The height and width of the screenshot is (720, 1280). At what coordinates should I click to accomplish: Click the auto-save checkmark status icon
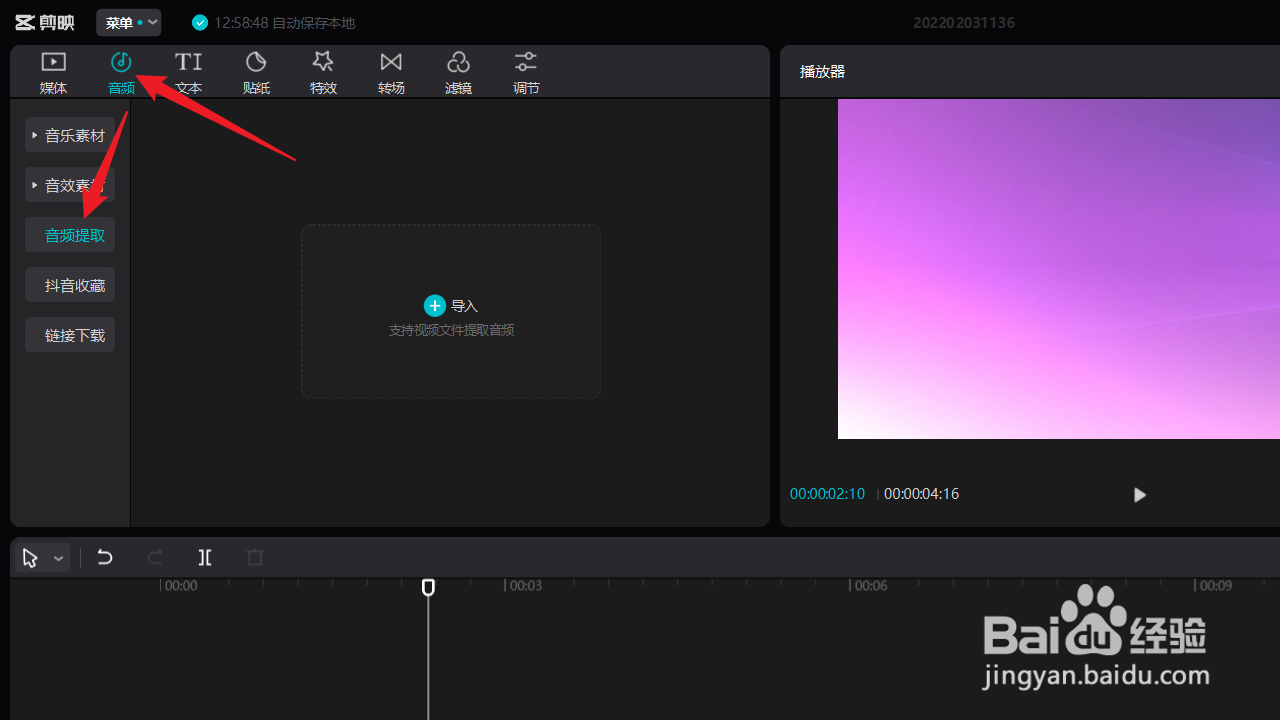click(x=200, y=22)
